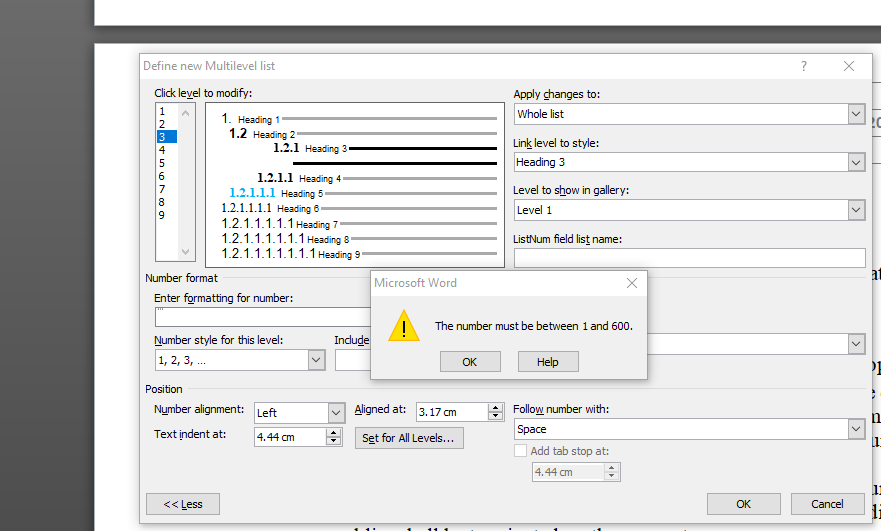Click the << Less button
881x531 pixels.
(x=183, y=504)
